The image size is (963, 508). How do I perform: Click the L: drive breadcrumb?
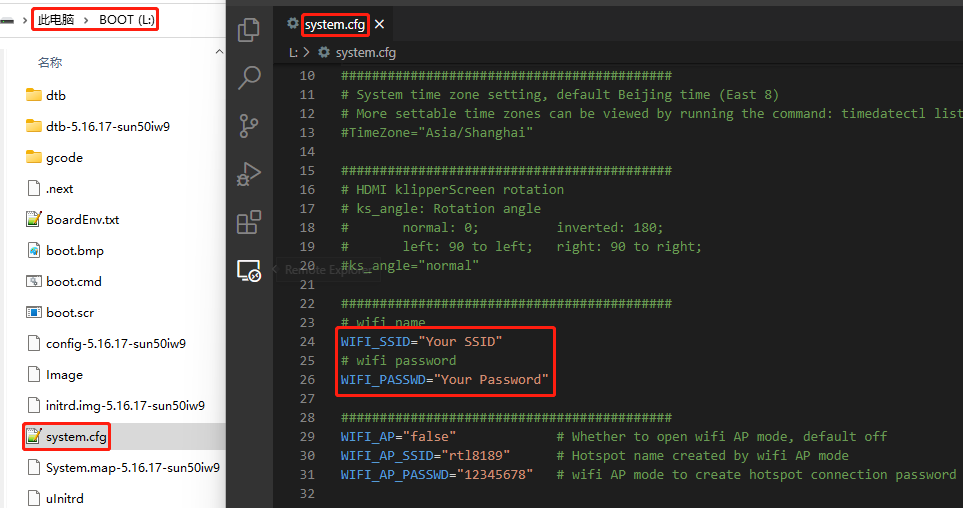click(x=294, y=52)
